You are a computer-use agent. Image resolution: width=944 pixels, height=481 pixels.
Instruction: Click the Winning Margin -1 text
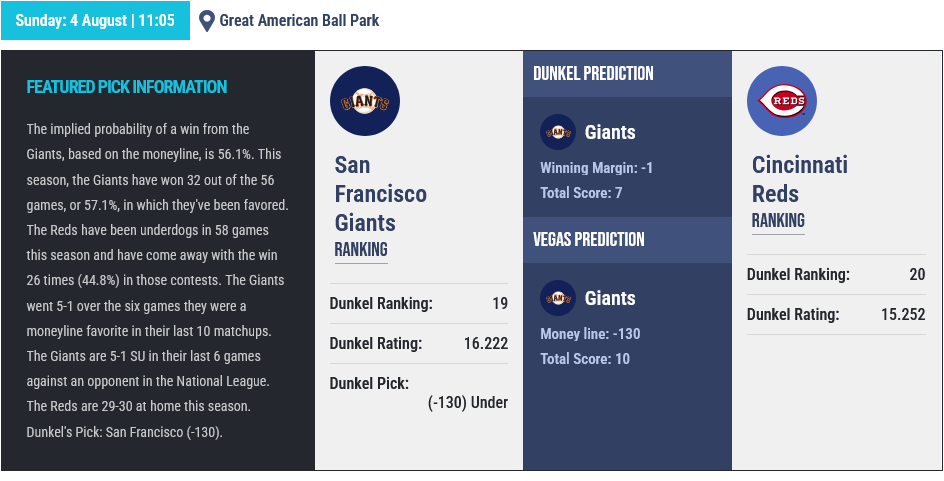596,167
